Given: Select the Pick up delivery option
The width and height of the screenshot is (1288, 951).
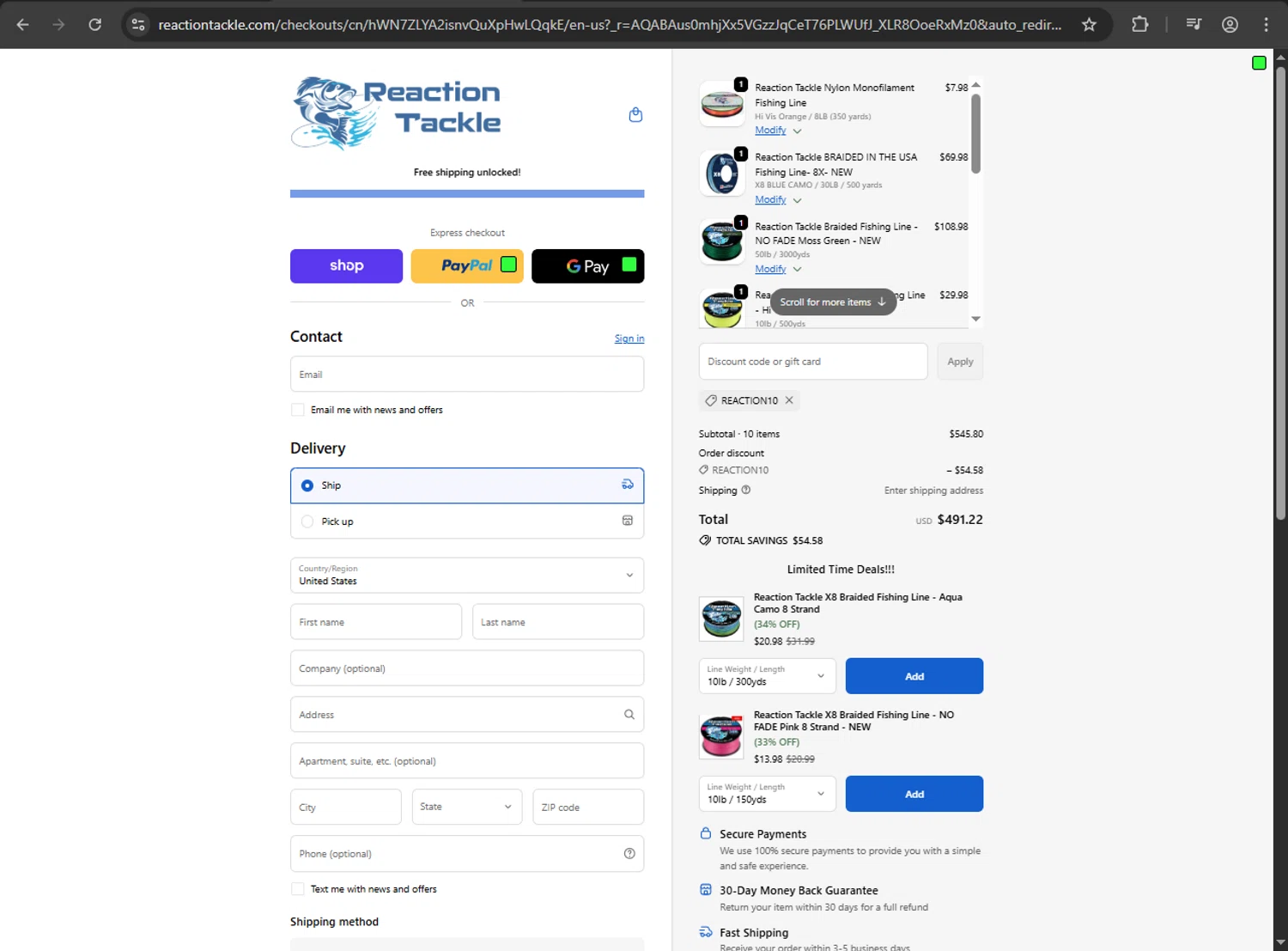Looking at the screenshot, I should pos(467,521).
